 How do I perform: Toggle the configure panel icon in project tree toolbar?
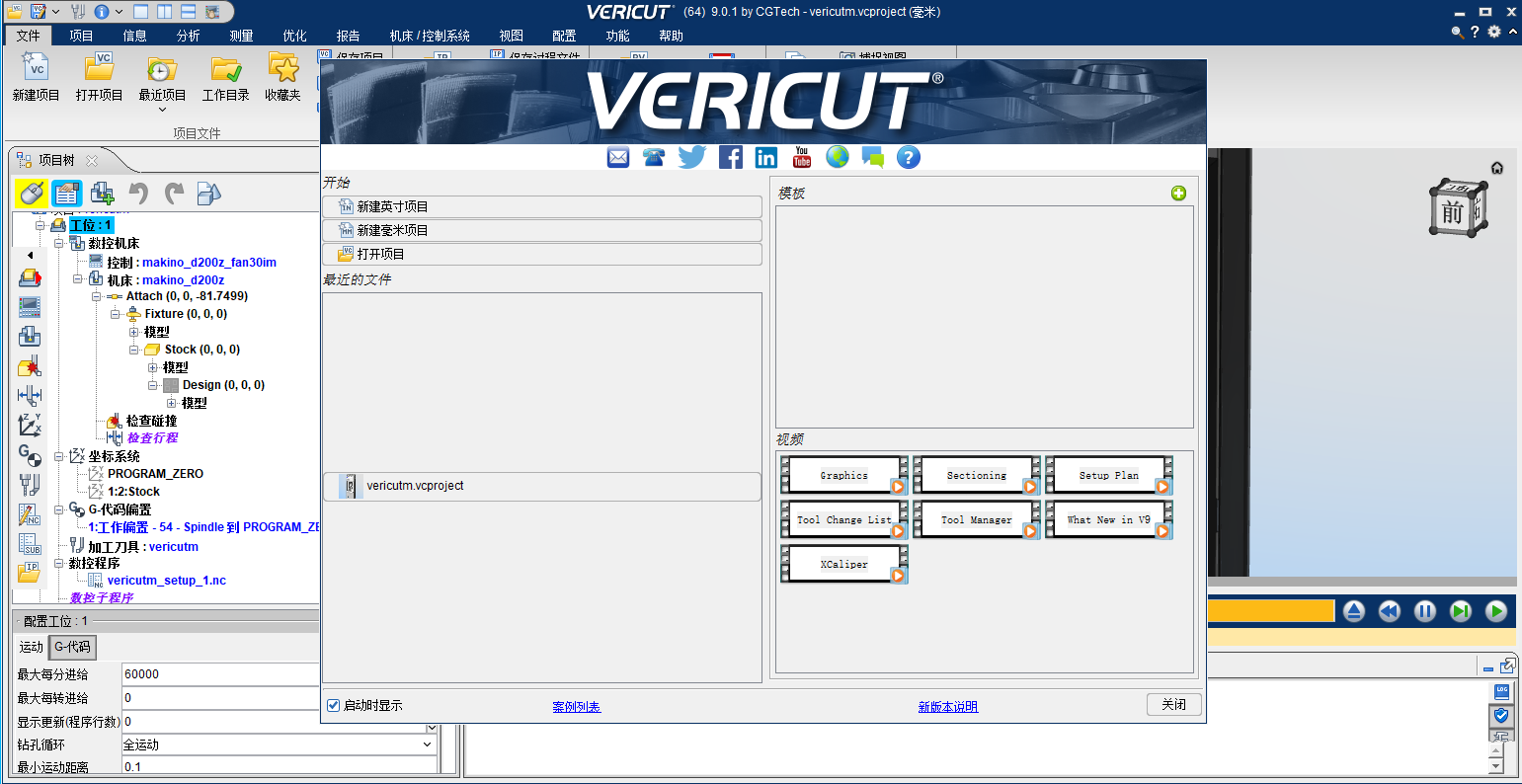pos(67,193)
